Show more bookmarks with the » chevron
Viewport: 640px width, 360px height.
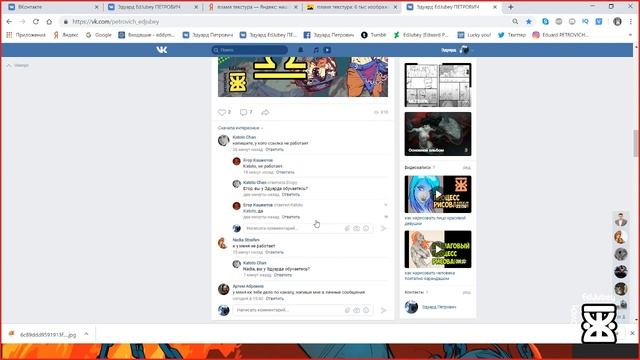[630, 35]
